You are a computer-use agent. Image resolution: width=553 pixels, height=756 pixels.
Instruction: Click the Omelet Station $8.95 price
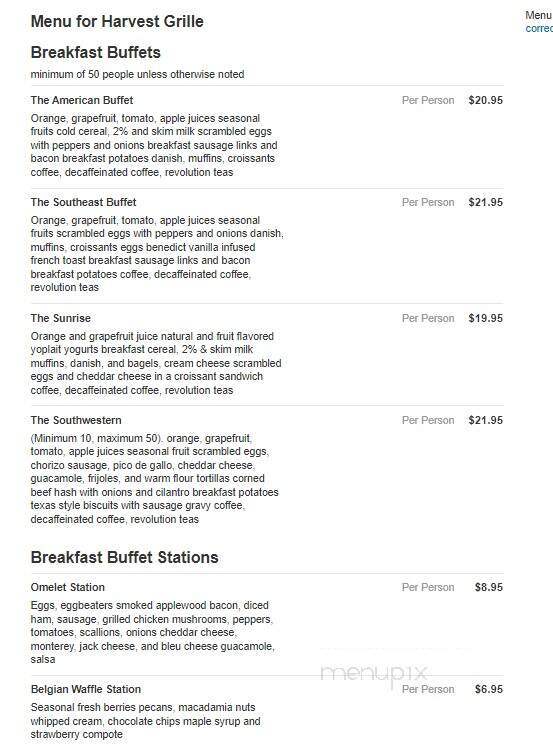pyautogui.click(x=489, y=587)
